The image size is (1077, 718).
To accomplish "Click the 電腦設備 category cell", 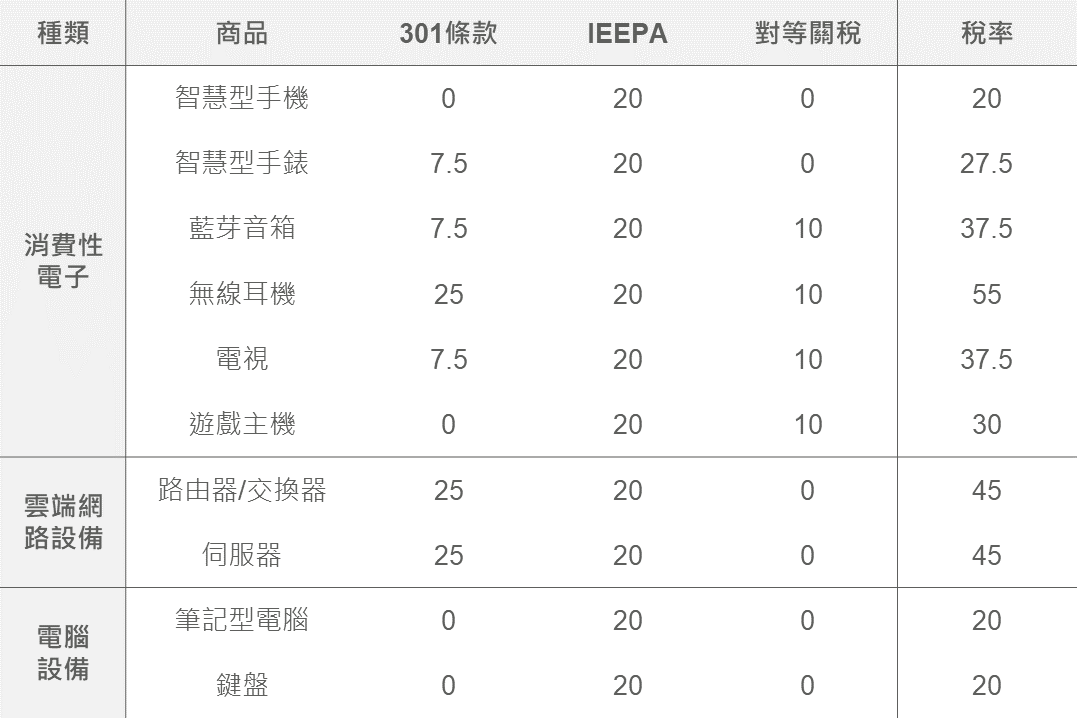I will (x=63, y=653).
